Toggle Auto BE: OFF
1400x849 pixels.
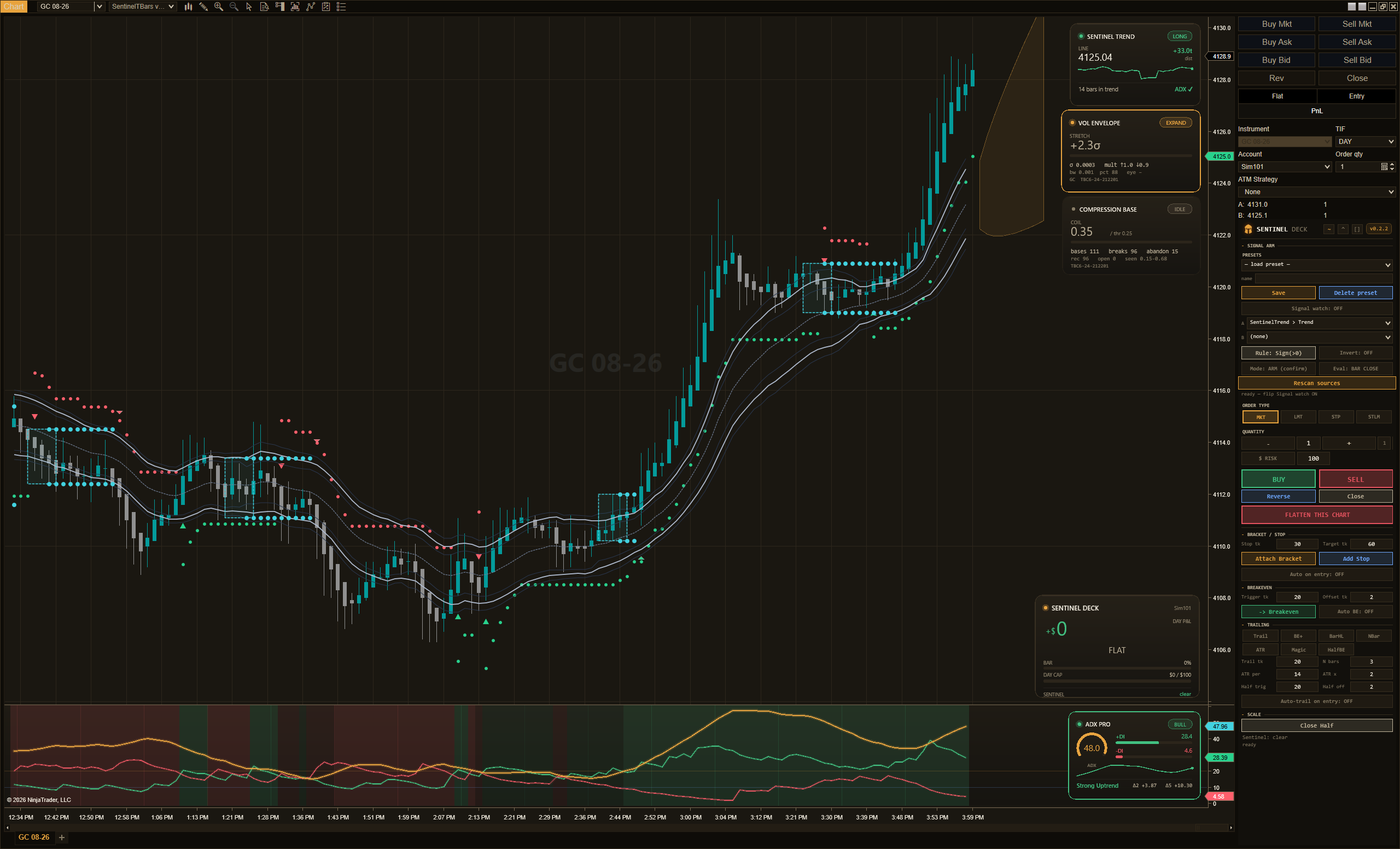[x=1356, y=612]
